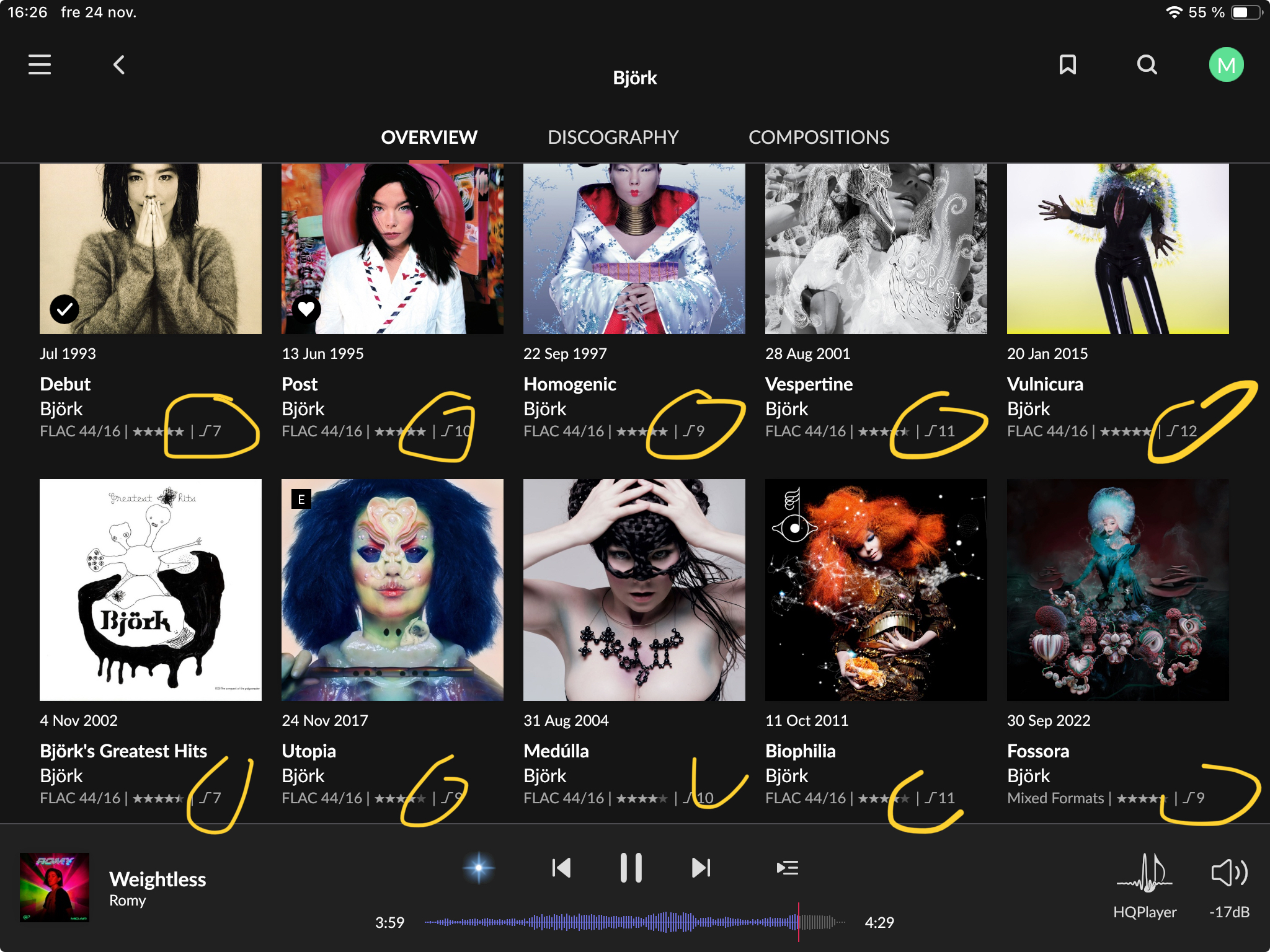Open the now playing Romy cover thumbnail
This screenshot has width=1270, height=952.
(x=55, y=888)
